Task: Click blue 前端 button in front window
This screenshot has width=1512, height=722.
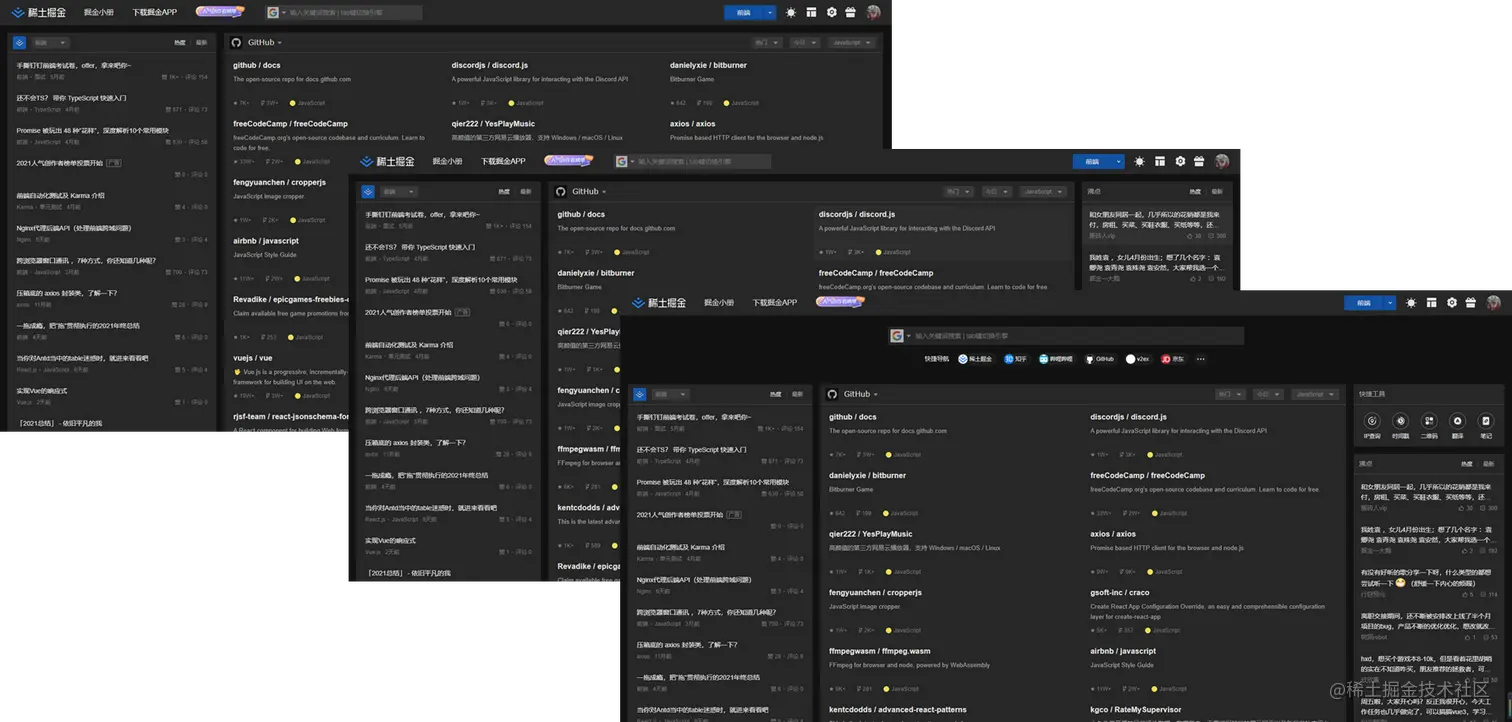Action: pos(1363,302)
